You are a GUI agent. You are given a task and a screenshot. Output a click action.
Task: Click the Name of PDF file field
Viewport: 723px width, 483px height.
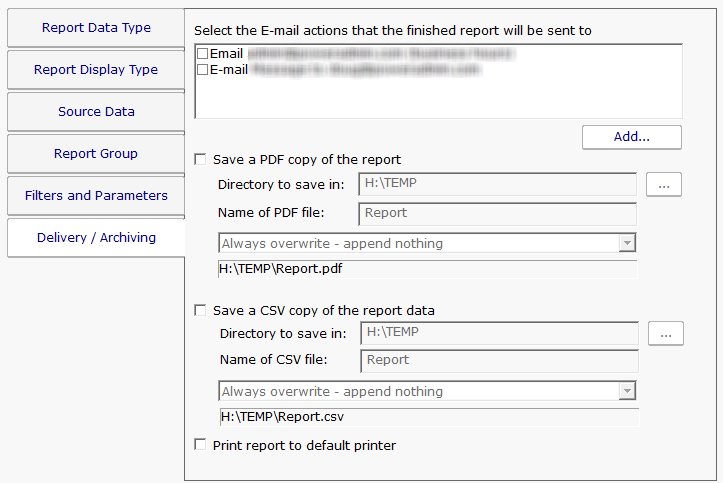pos(496,213)
